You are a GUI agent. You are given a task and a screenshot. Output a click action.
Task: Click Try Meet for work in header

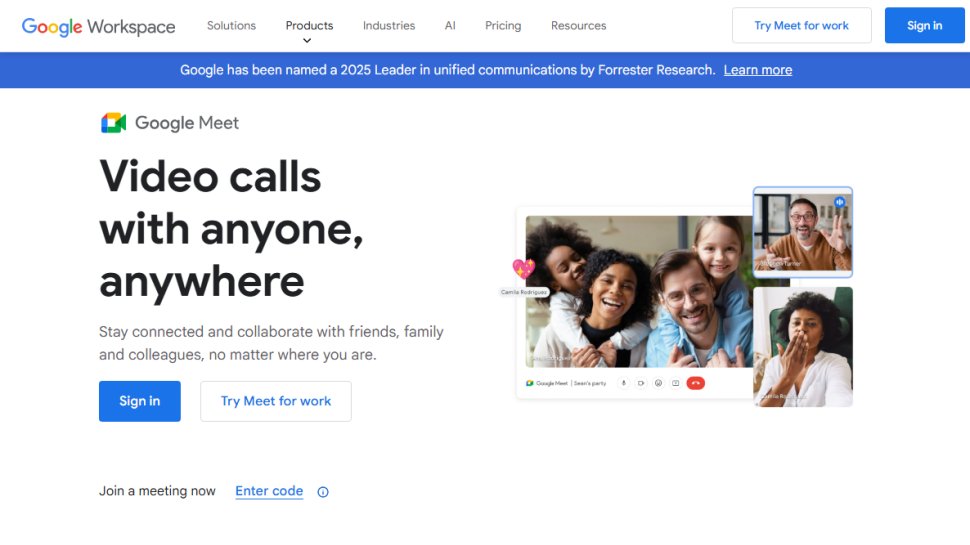click(802, 25)
